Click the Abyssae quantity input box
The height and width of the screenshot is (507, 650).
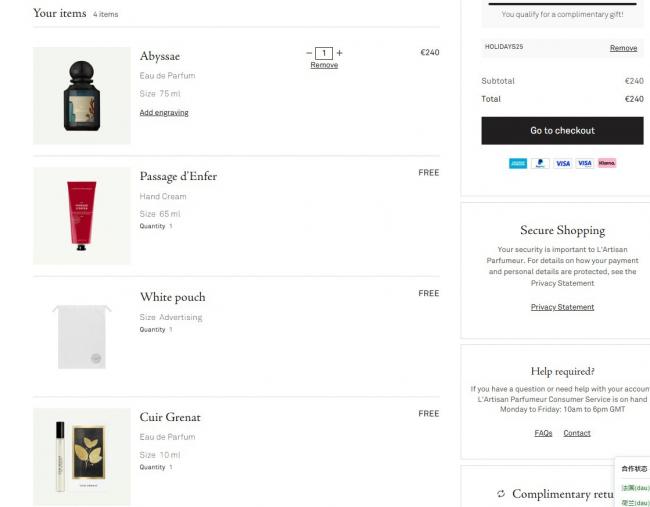(x=324, y=53)
